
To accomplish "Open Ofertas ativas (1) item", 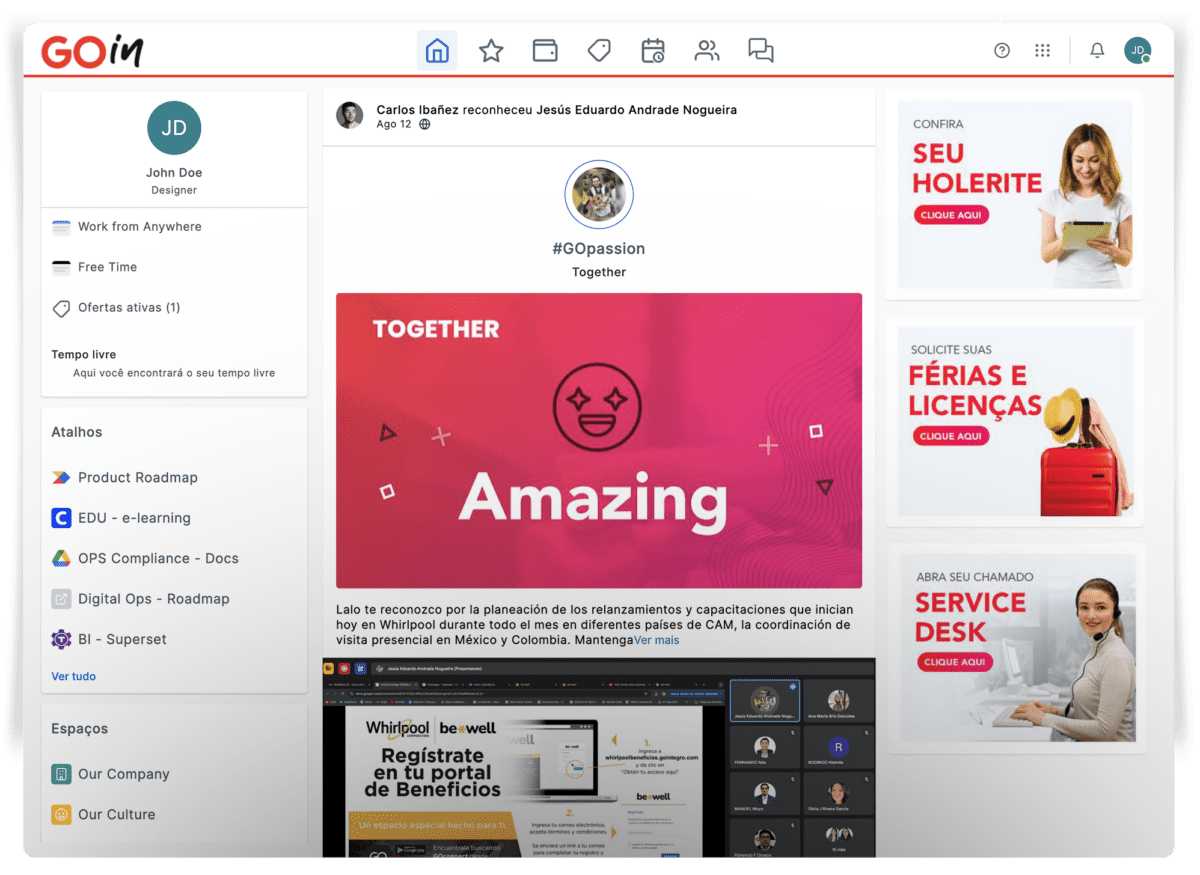I will [x=128, y=308].
